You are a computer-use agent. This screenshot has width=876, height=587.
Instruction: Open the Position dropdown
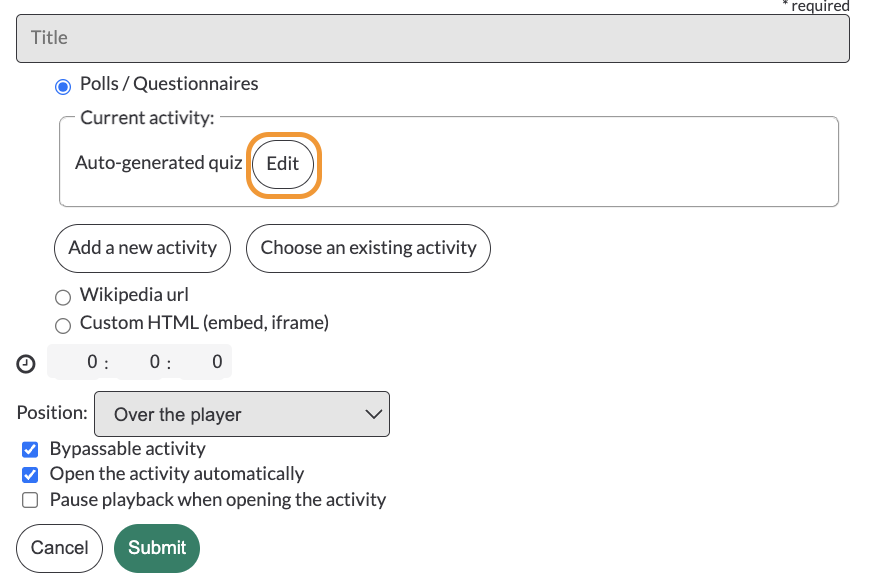coord(242,414)
